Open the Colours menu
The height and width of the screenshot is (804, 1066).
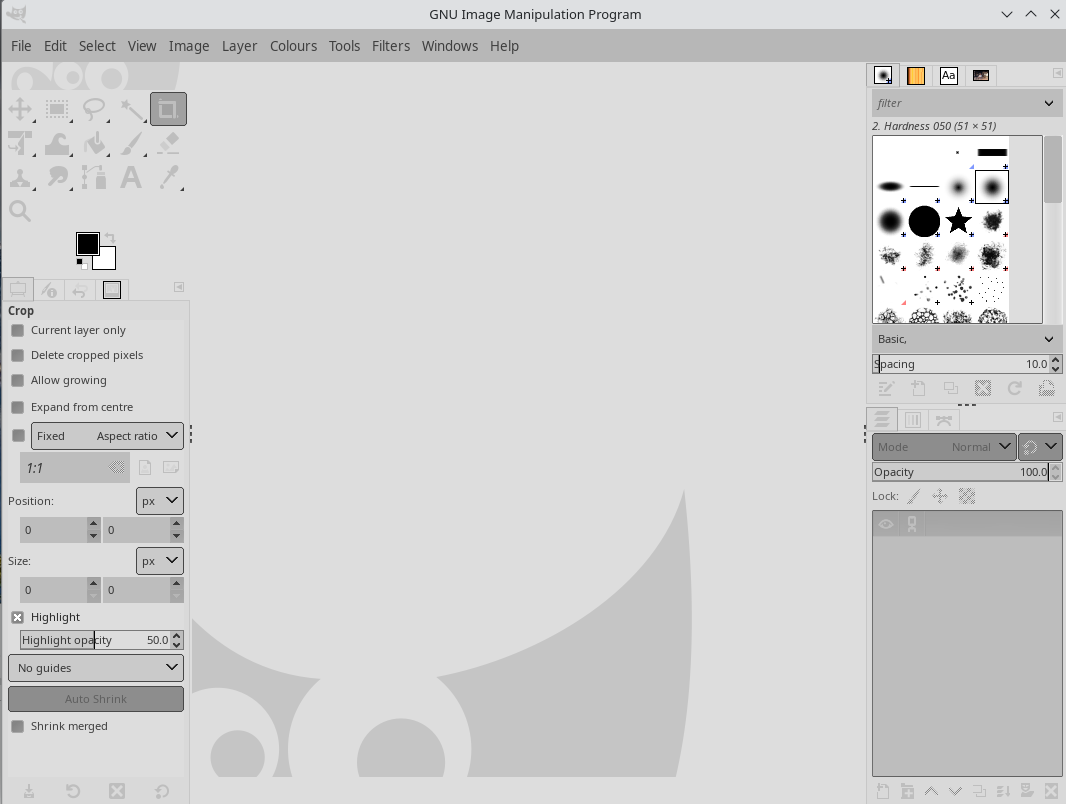pos(293,46)
